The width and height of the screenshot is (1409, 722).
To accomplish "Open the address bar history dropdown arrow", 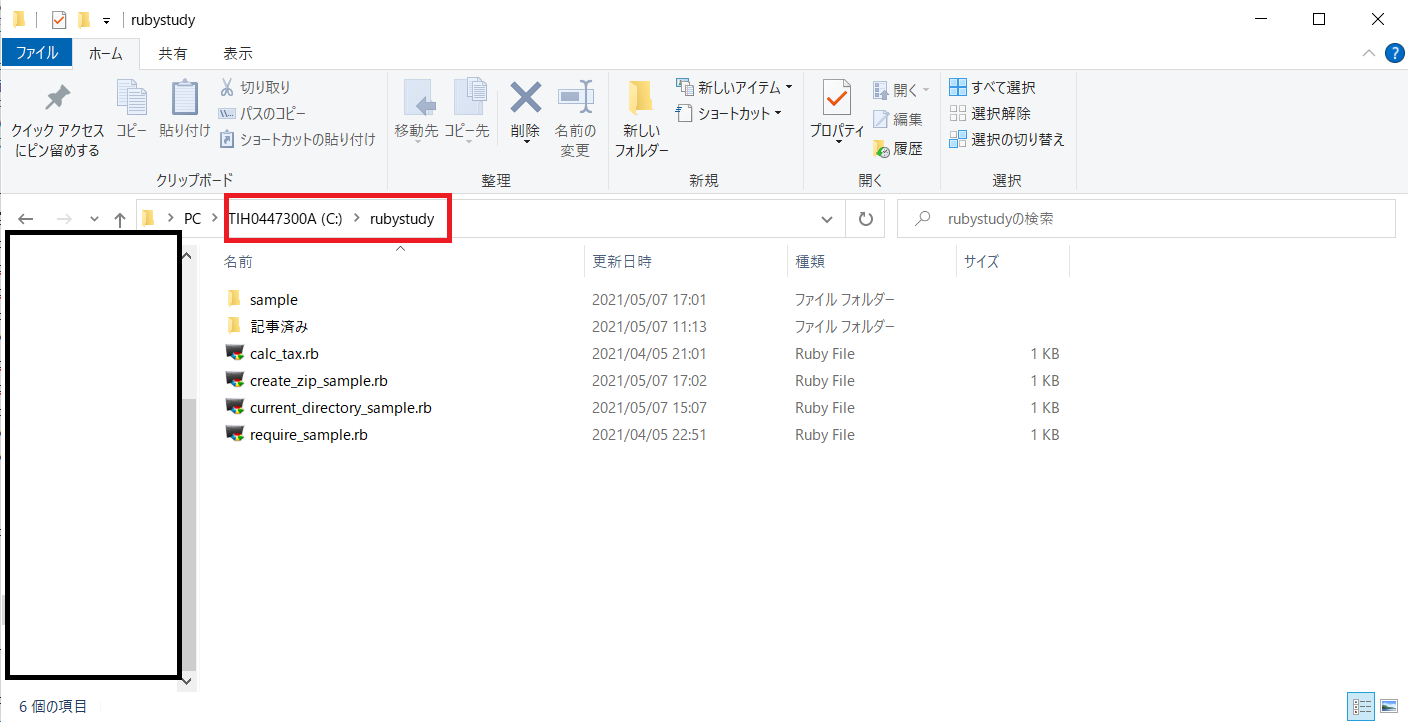I will (827, 219).
